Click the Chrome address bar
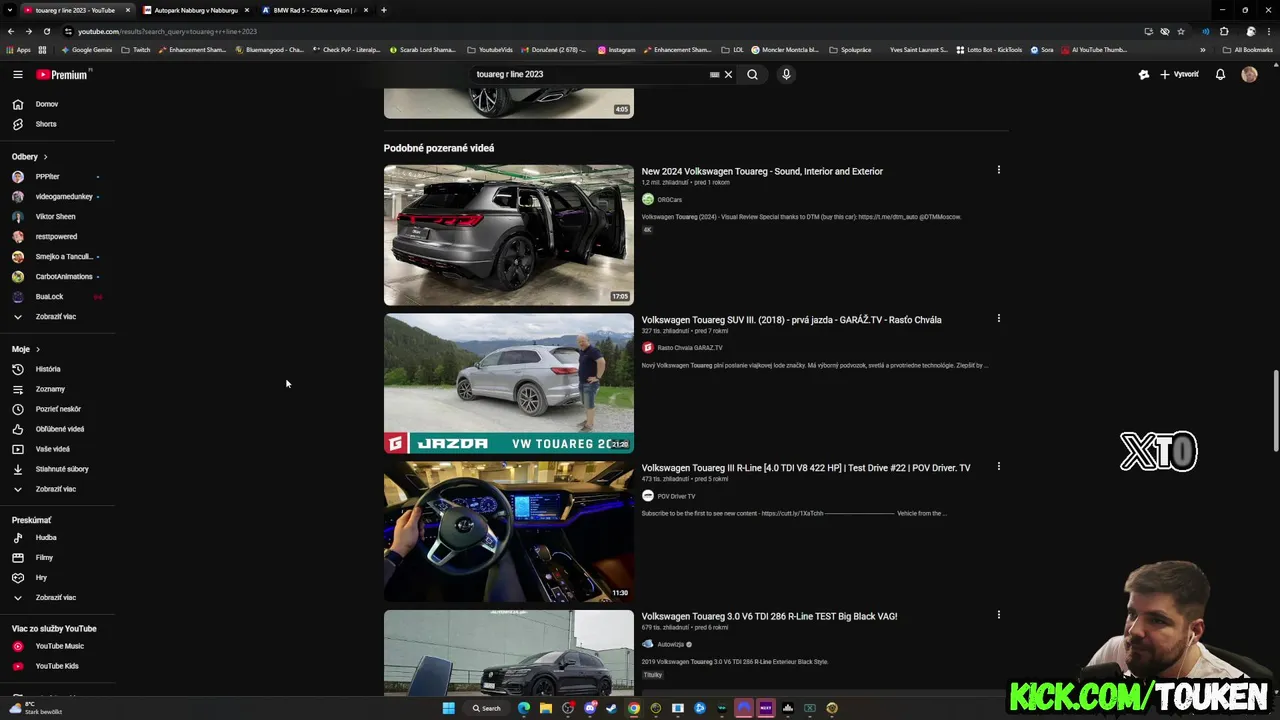 point(600,31)
